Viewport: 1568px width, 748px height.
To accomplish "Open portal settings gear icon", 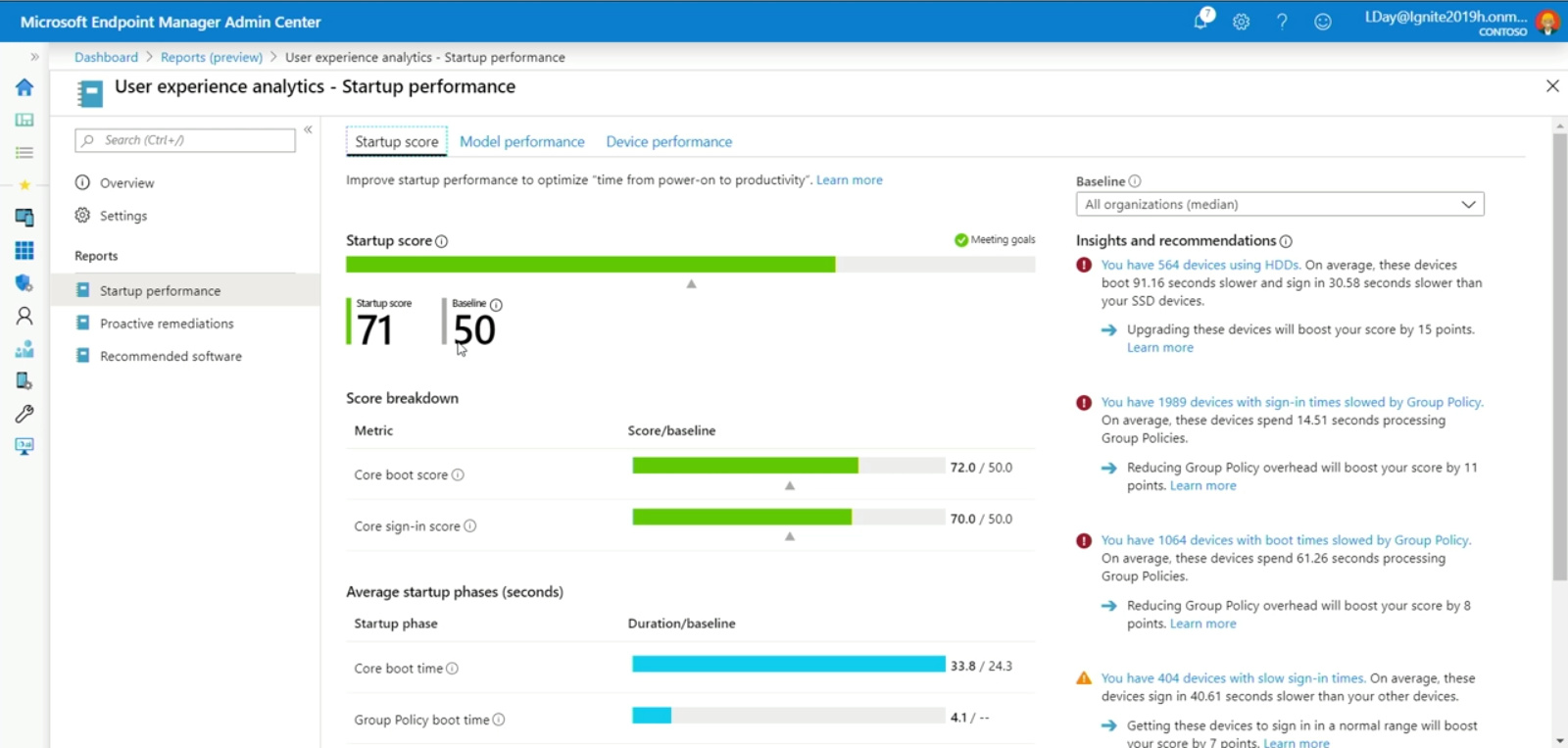I will [x=1241, y=22].
